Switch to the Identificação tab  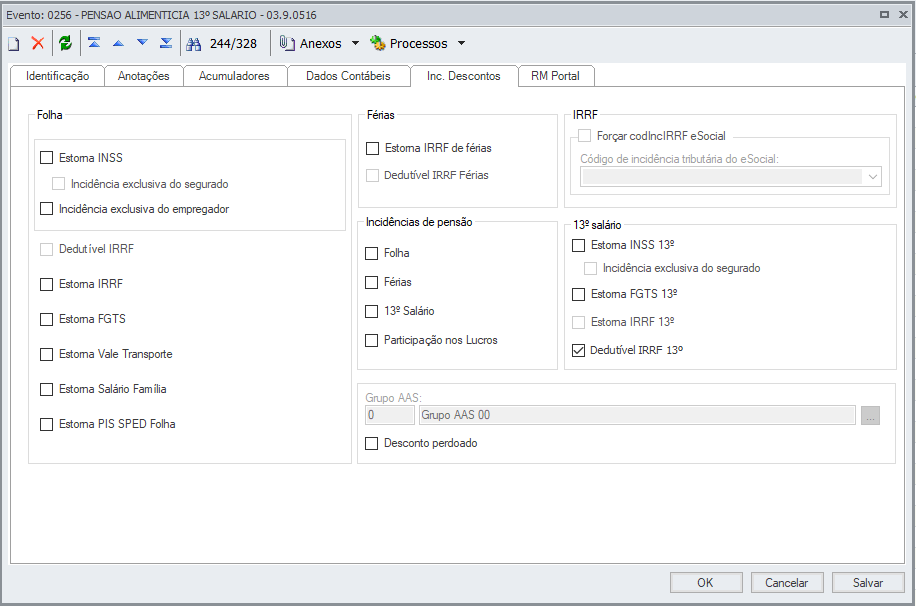click(57, 76)
